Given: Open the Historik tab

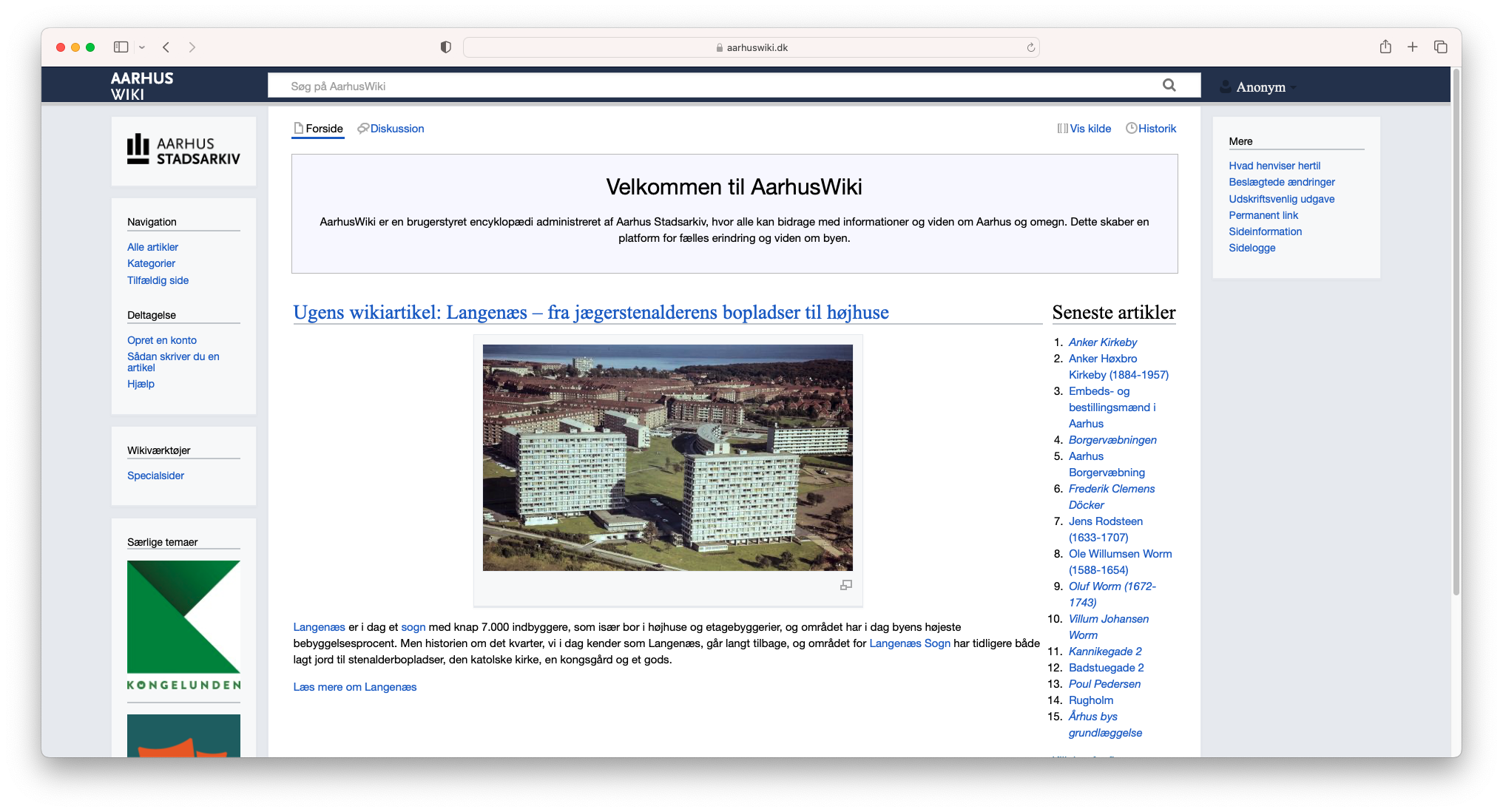Looking at the screenshot, I should click(1151, 129).
